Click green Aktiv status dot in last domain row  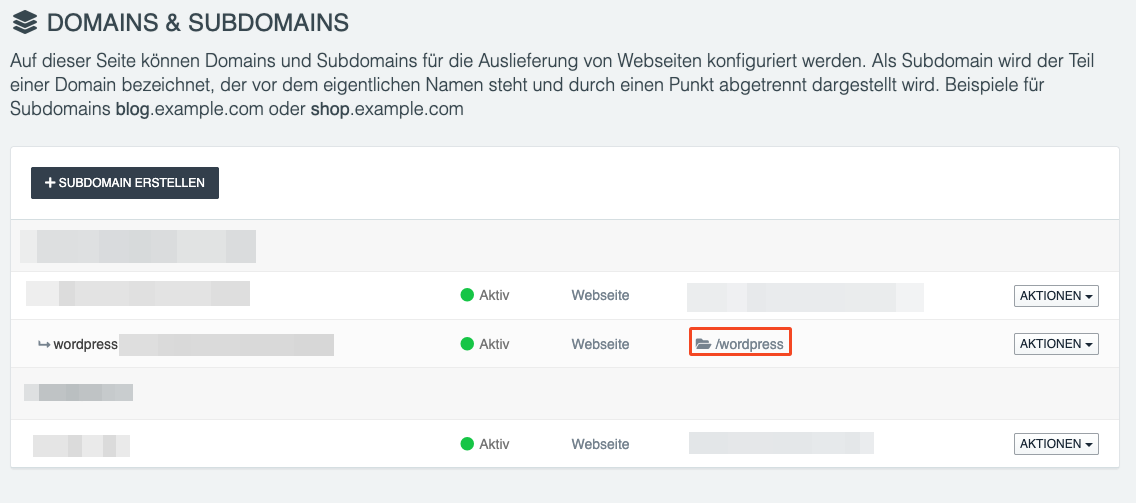click(467, 444)
